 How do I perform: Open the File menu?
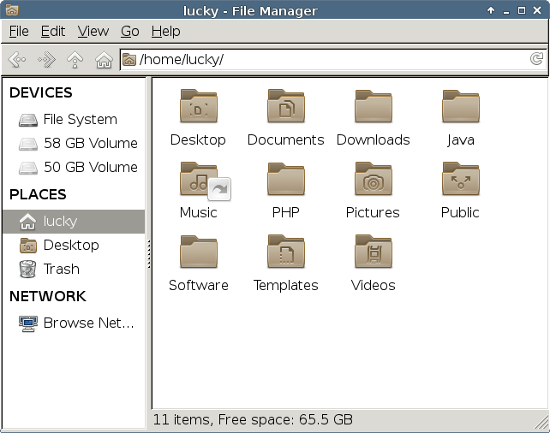point(19,32)
